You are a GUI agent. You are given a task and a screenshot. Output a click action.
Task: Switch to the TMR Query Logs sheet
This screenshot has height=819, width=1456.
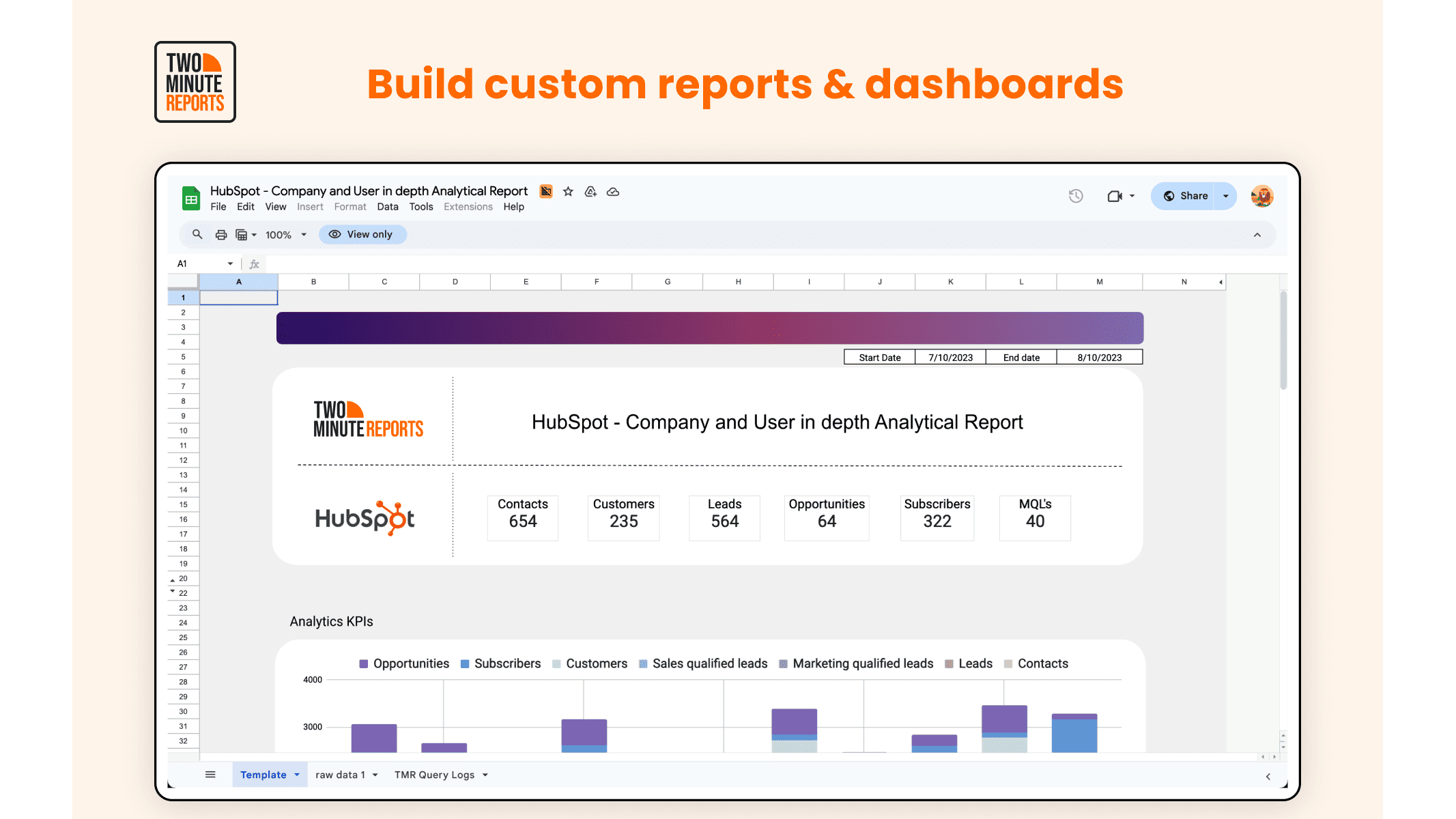pyautogui.click(x=434, y=775)
